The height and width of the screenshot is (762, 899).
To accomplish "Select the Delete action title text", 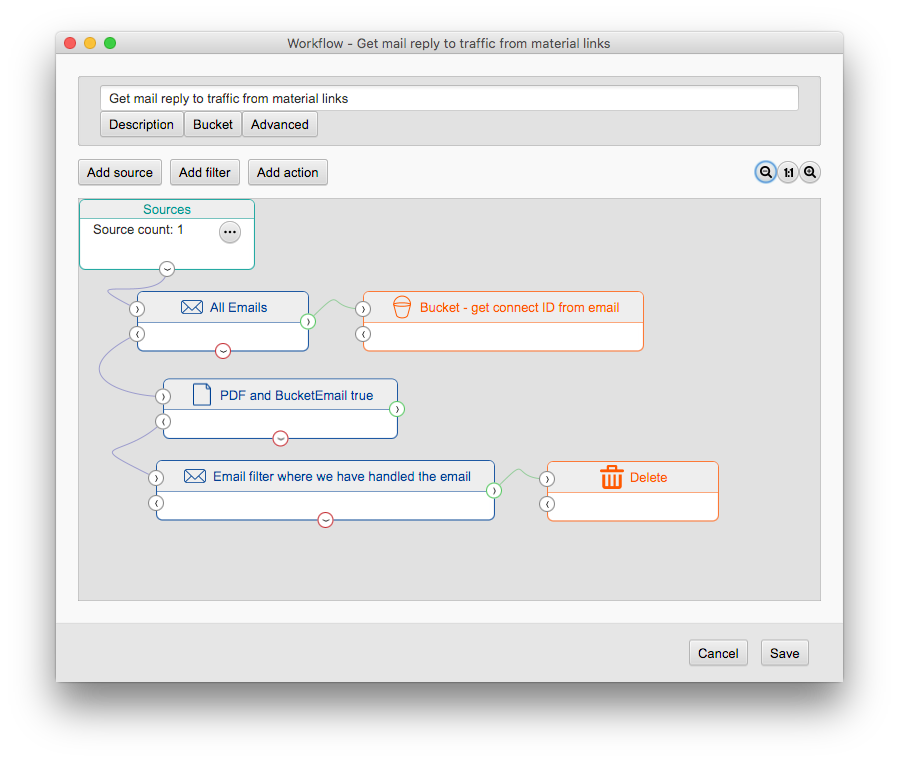I will click(x=648, y=478).
